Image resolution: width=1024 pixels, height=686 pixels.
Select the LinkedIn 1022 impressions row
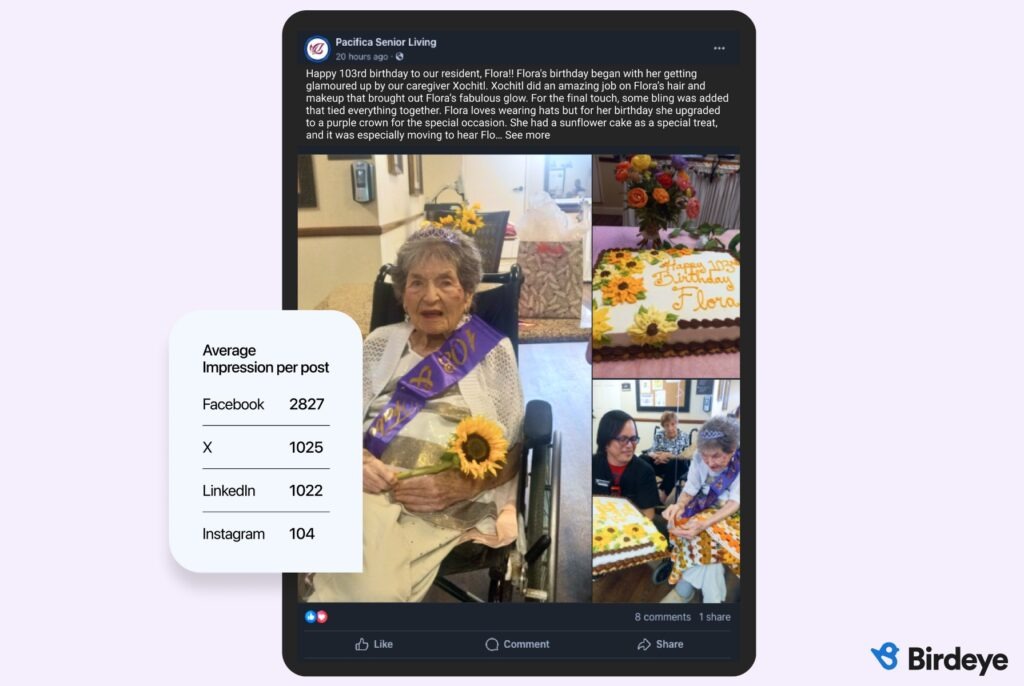265,491
